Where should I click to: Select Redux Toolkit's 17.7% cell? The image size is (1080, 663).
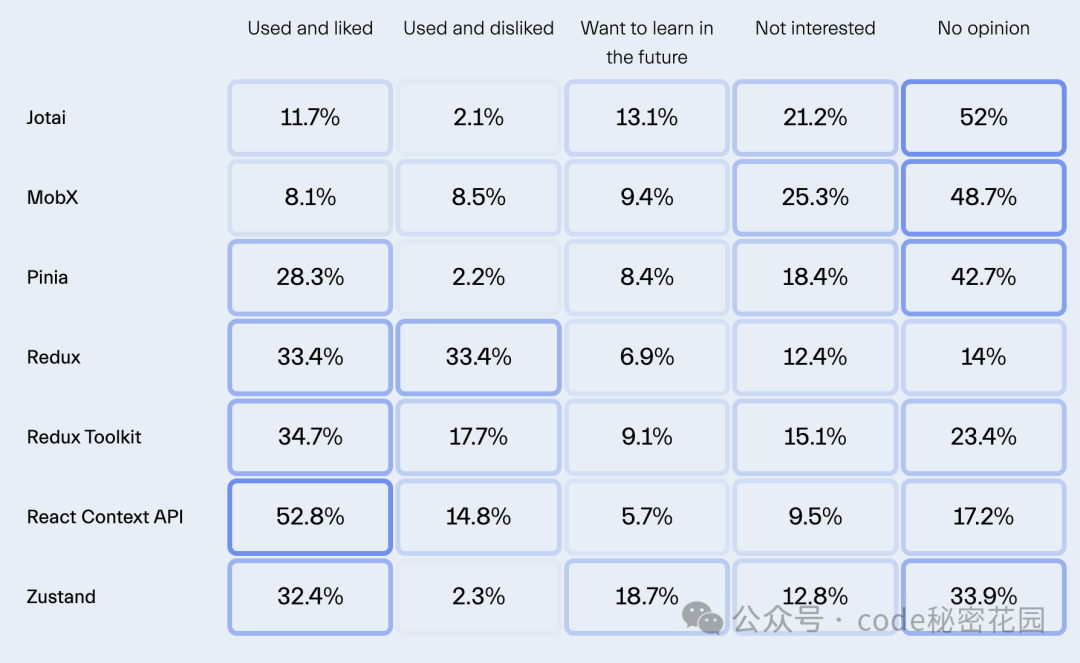pos(478,437)
